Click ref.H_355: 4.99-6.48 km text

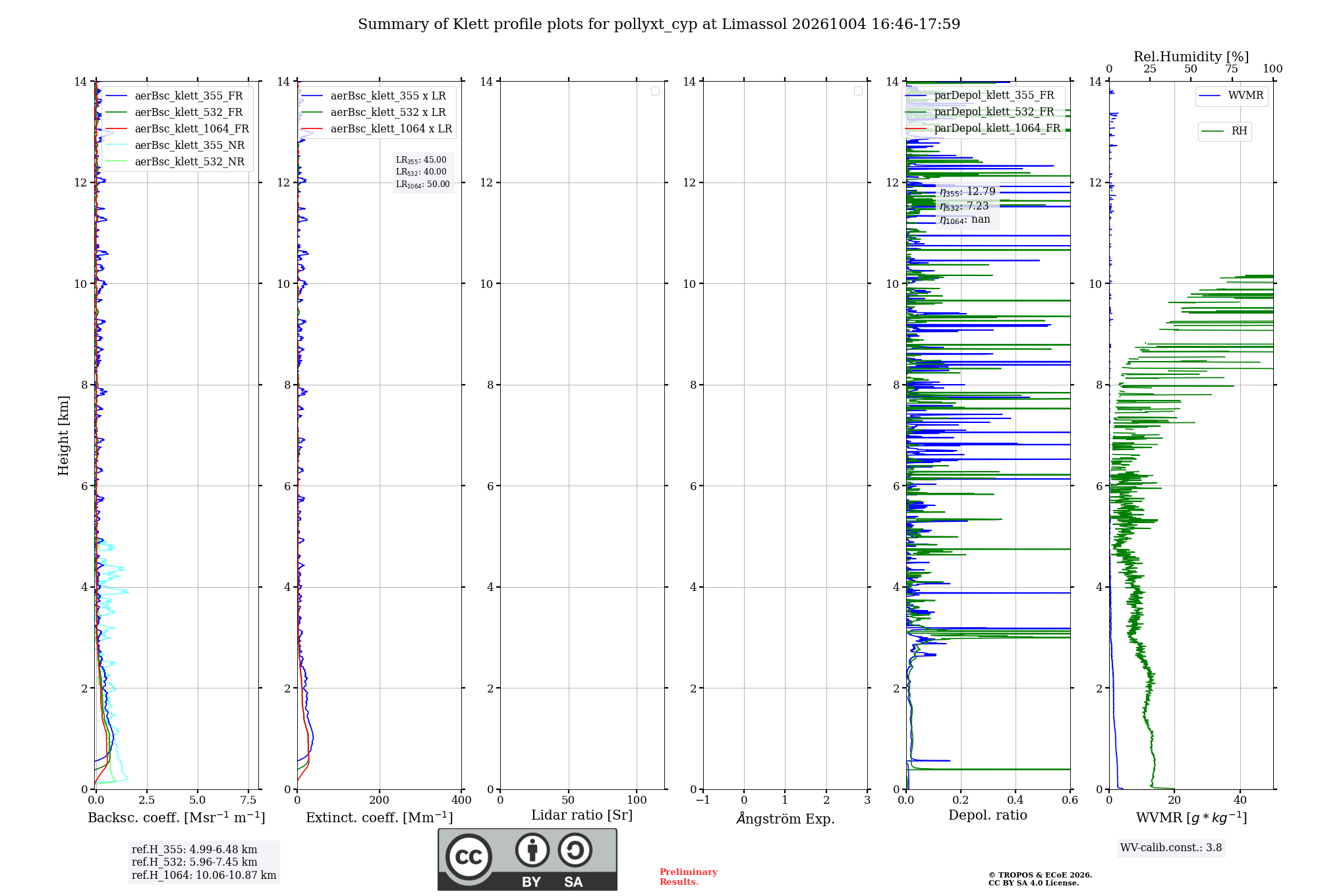click(x=194, y=850)
